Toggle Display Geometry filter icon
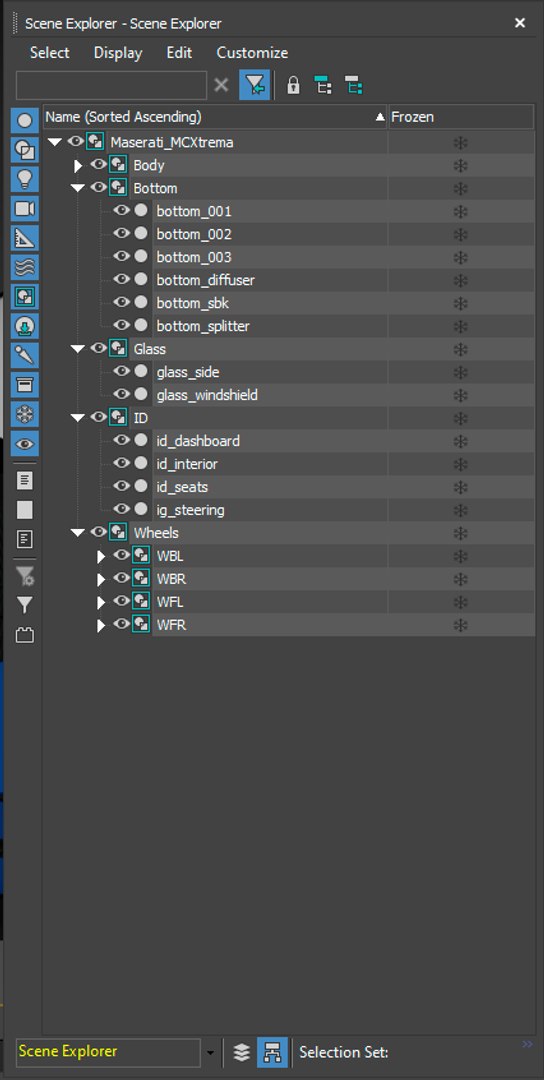This screenshot has height=1080, width=544. [x=25, y=121]
